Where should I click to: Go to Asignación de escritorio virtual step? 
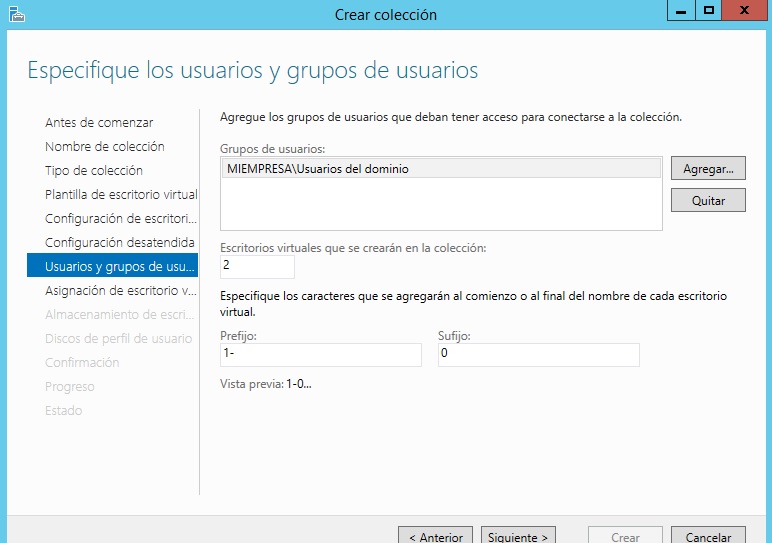point(121,291)
